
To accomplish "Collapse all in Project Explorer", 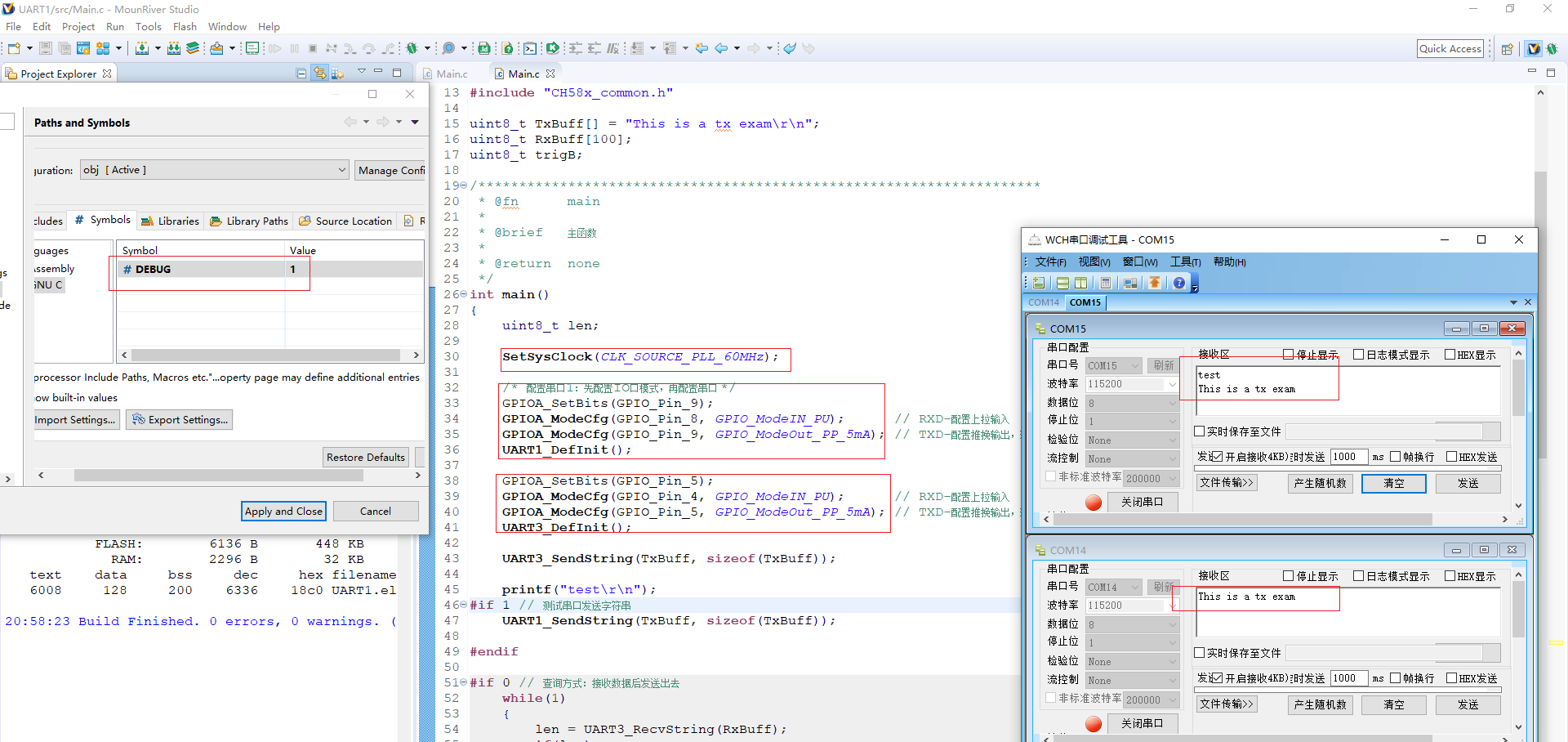I will pos(301,74).
